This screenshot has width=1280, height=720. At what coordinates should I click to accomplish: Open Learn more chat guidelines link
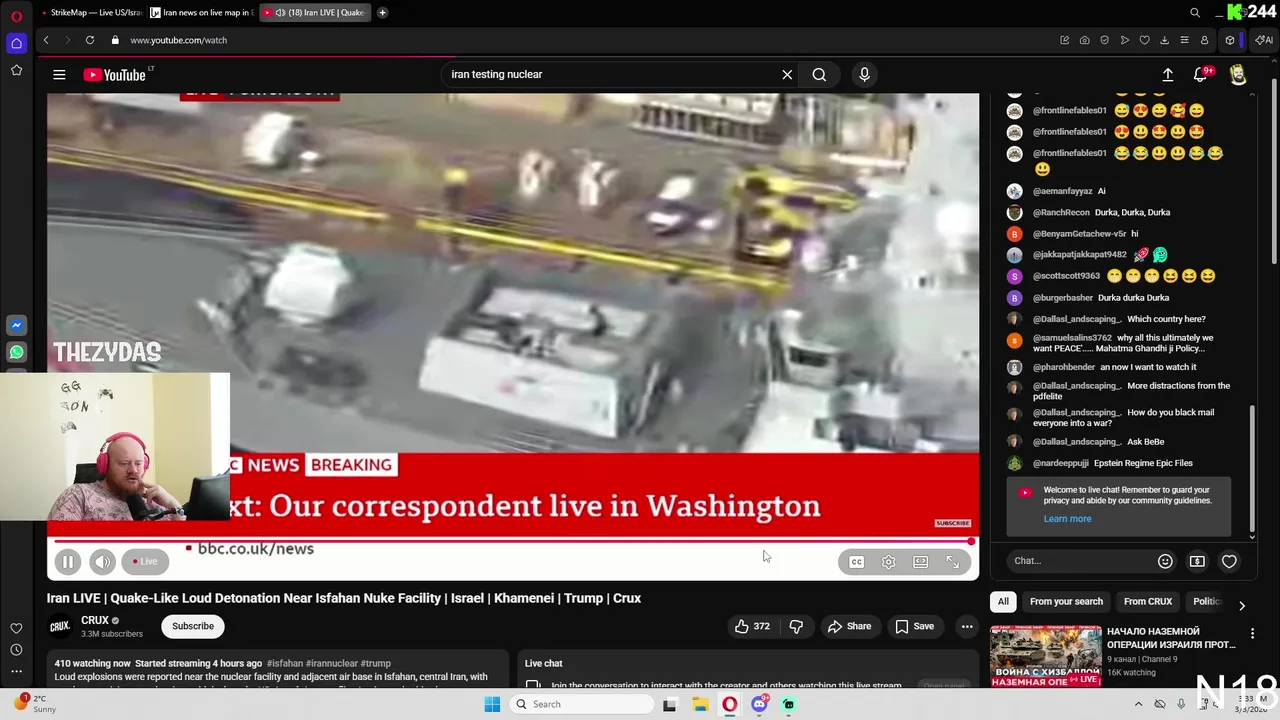[x=1067, y=519]
